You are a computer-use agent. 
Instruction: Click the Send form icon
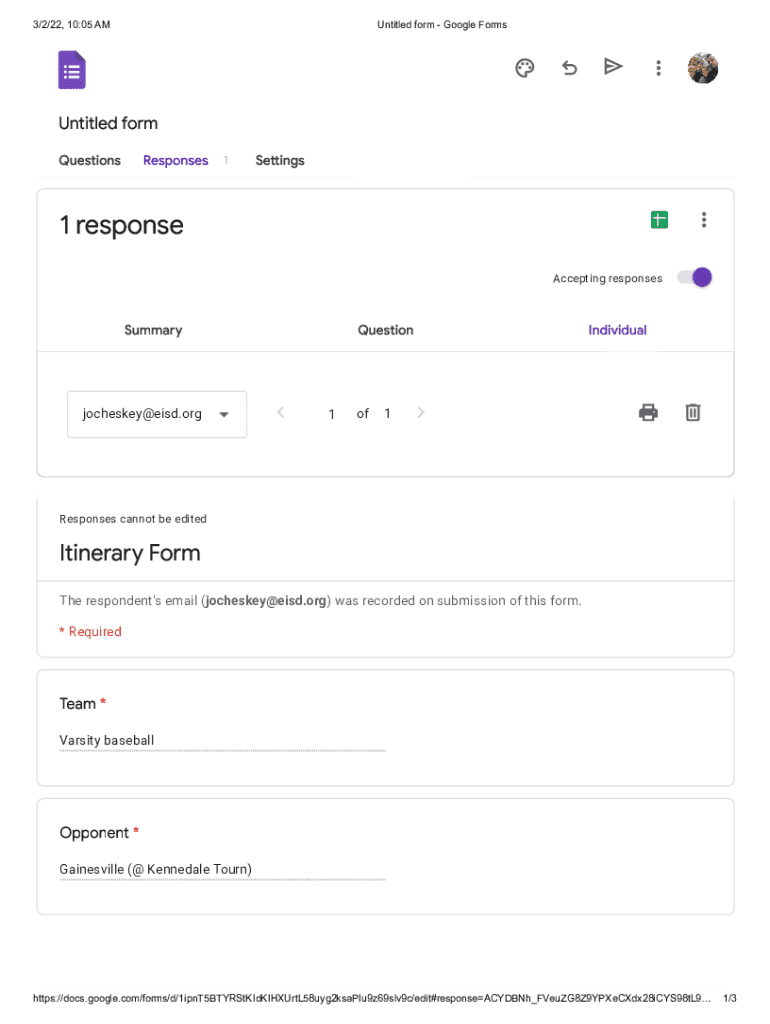pos(613,67)
